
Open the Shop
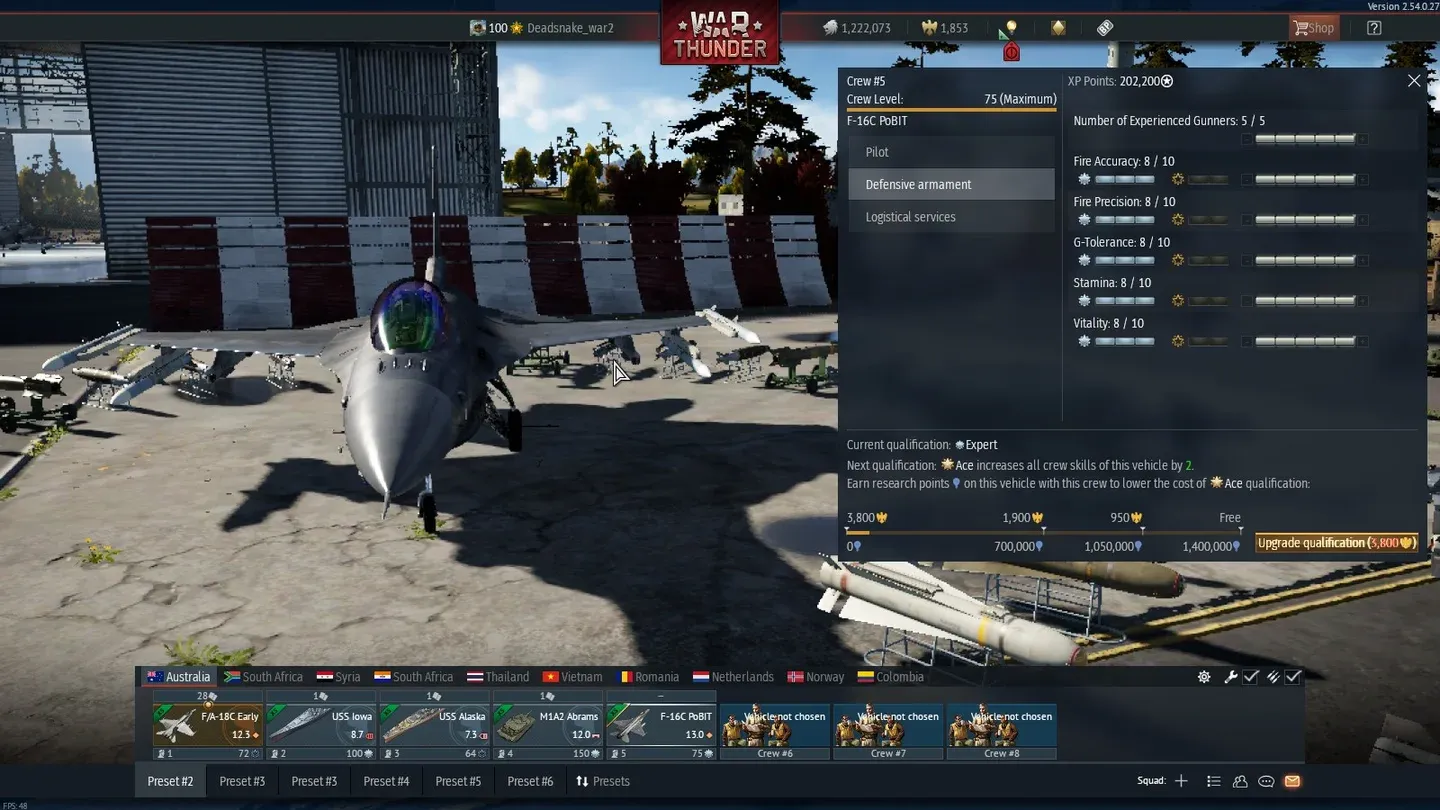[x=1313, y=28]
